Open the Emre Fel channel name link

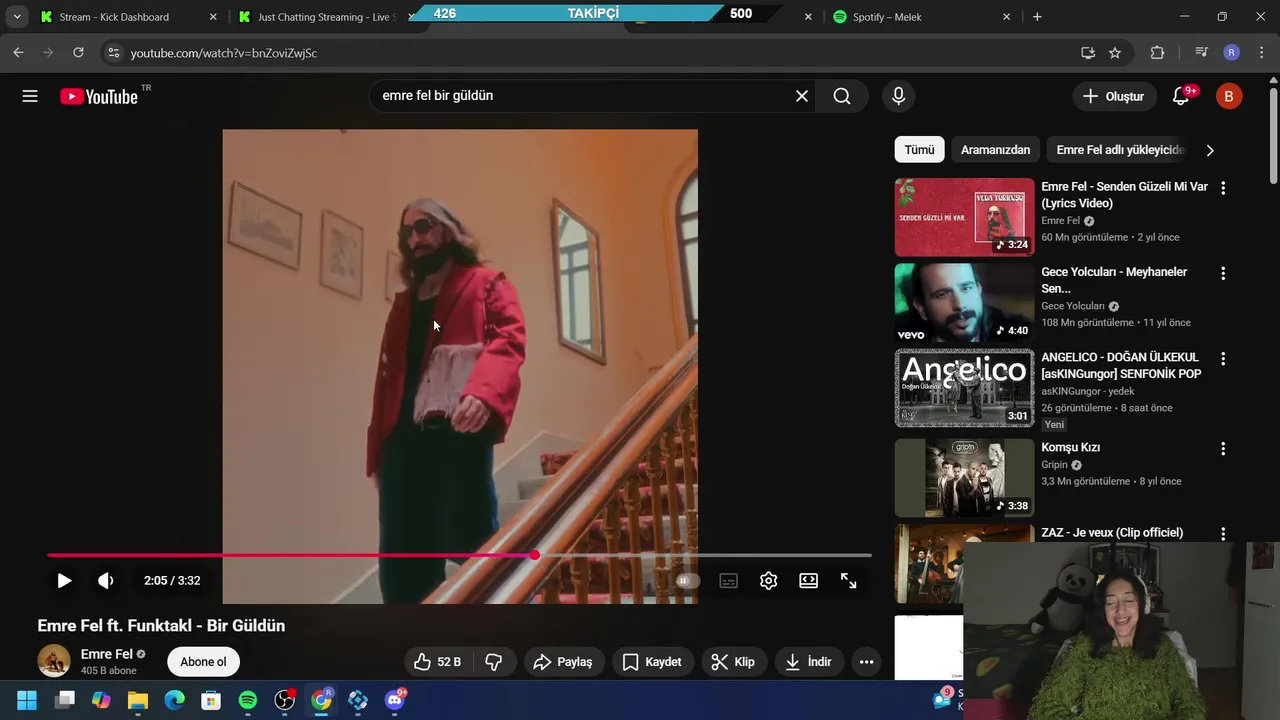106,654
